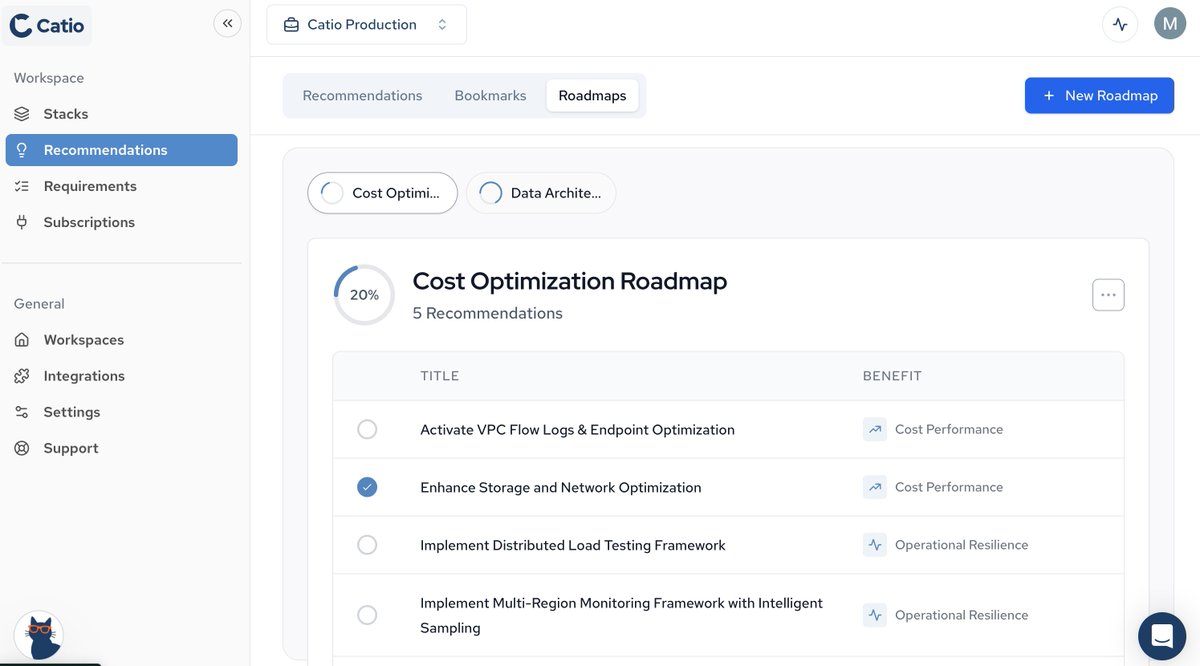Click Cost Performance trend icon for VPC Flow Logs
This screenshot has width=1200, height=666.
pos(875,430)
